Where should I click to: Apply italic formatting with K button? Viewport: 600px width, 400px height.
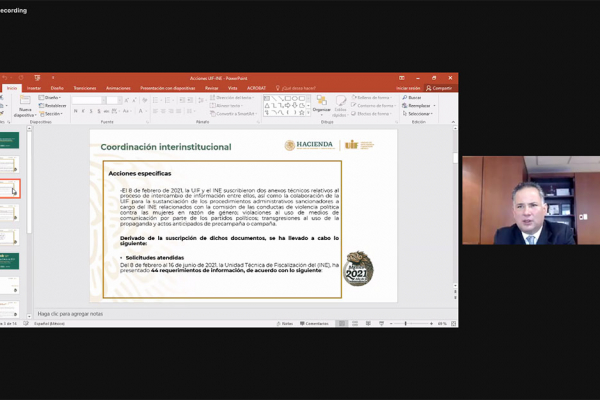pyautogui.click(x=83, y=111)
